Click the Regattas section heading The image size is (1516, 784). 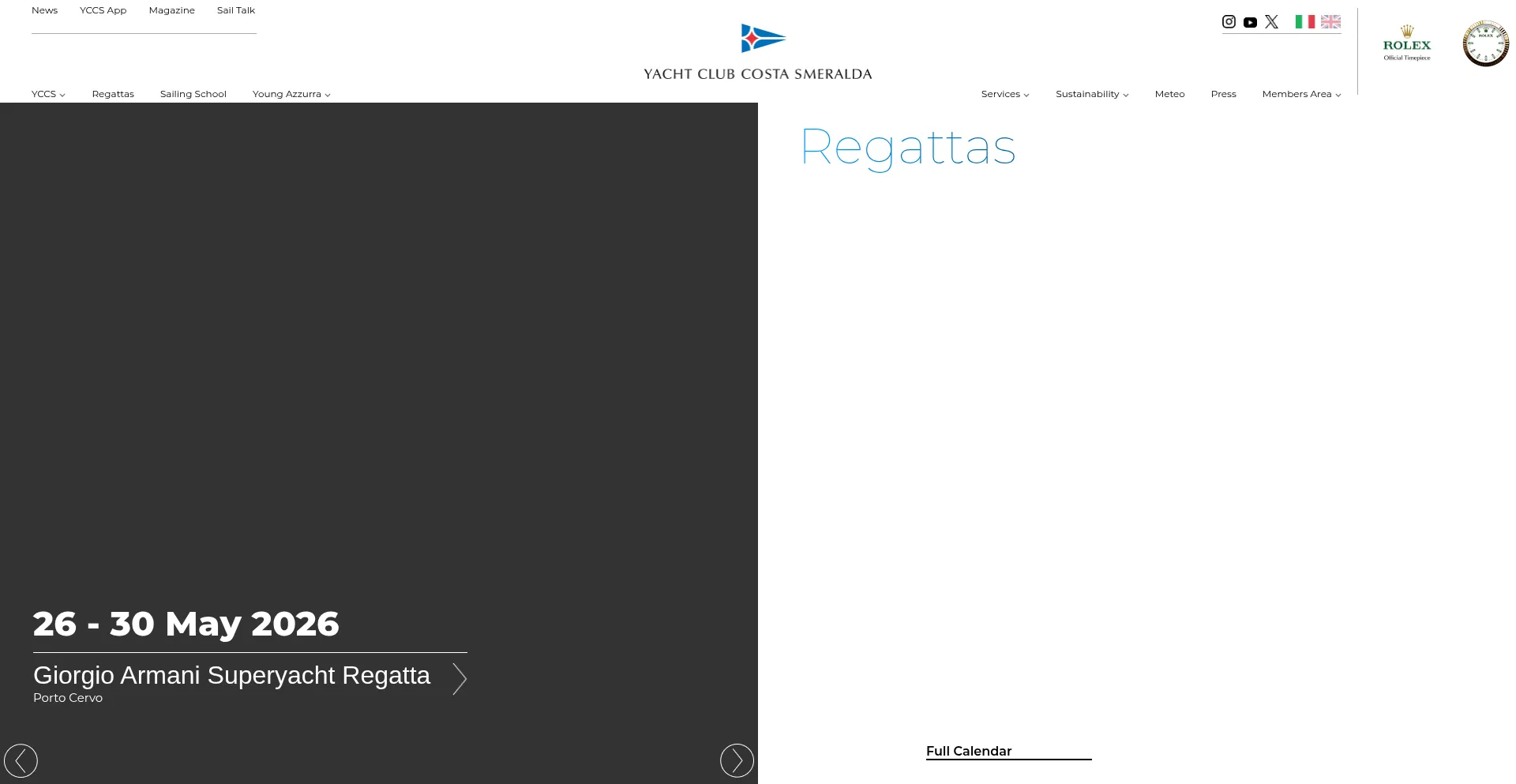(x=908, y=148)
